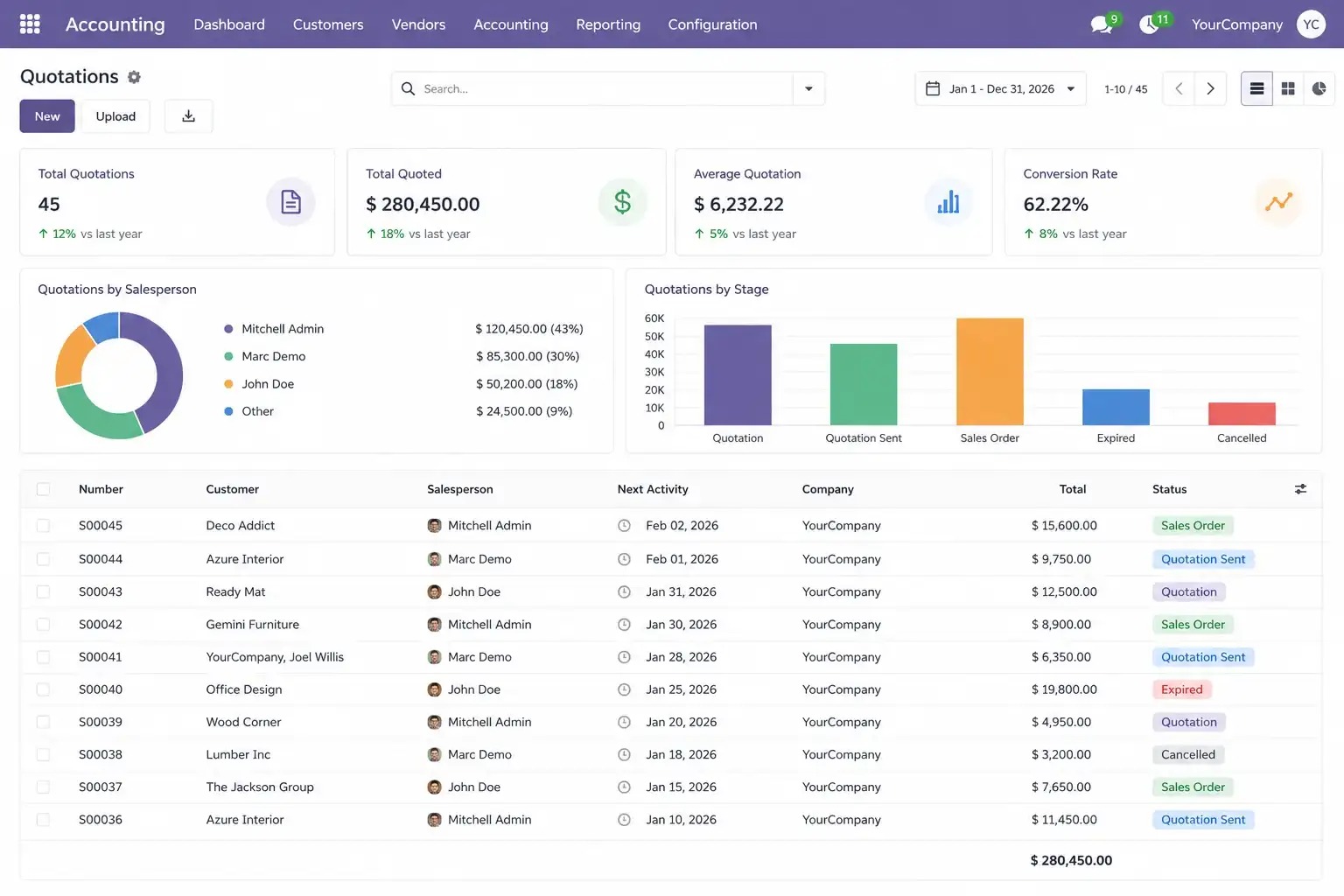The width and height of the screenshot is (1344, 896).
Task: Select the checkbox for S00045
Action: (43, 526)
